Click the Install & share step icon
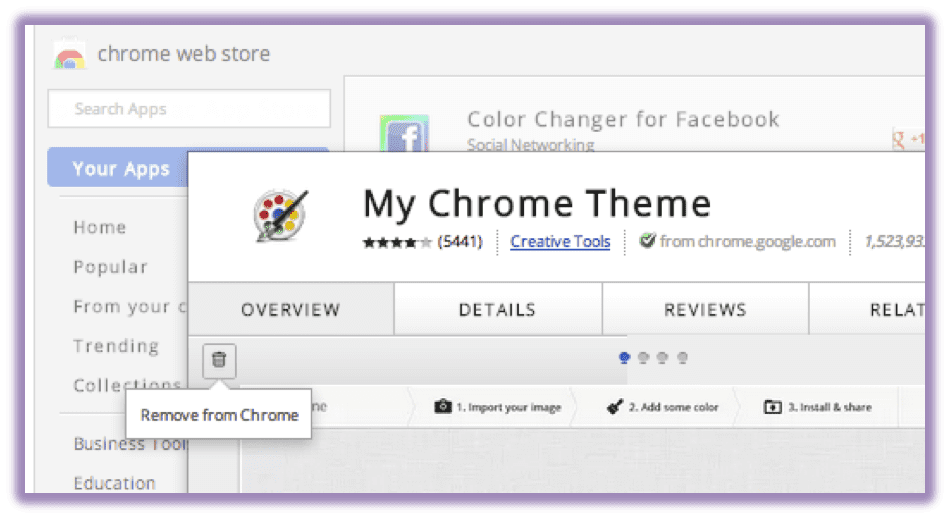The width and height of the screenshot is (950, 518). 772,407
